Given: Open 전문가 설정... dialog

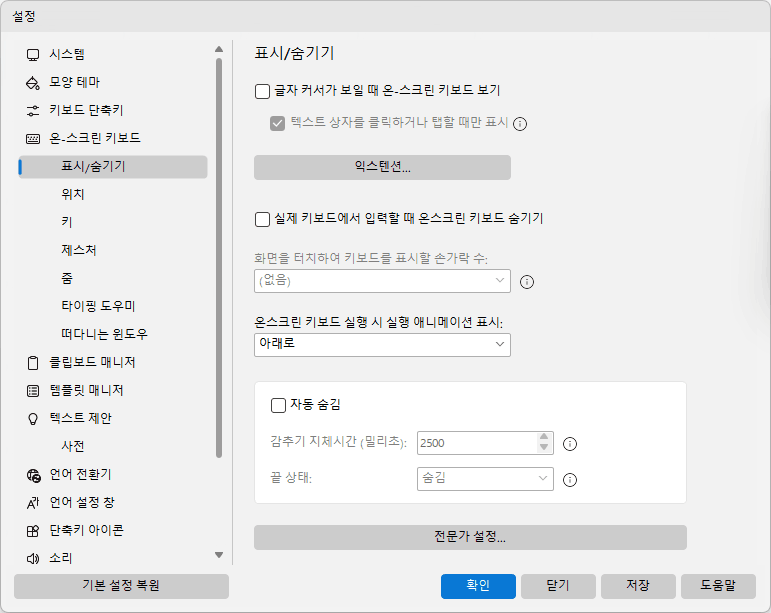Looking at the screenshot, I should 470,537.
